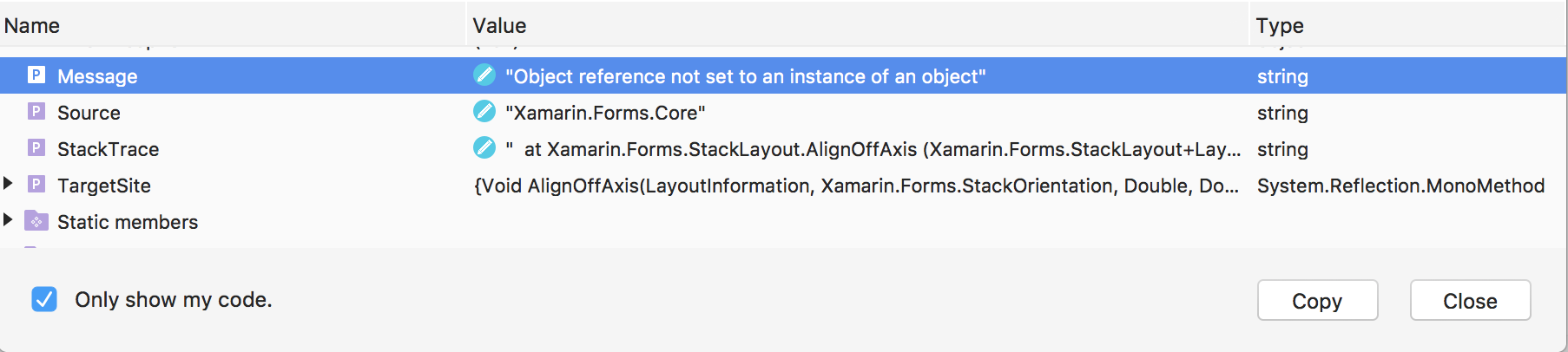Select the StackTrace row
Viewport: 1568px width, 352px height.
click(783, 149)
